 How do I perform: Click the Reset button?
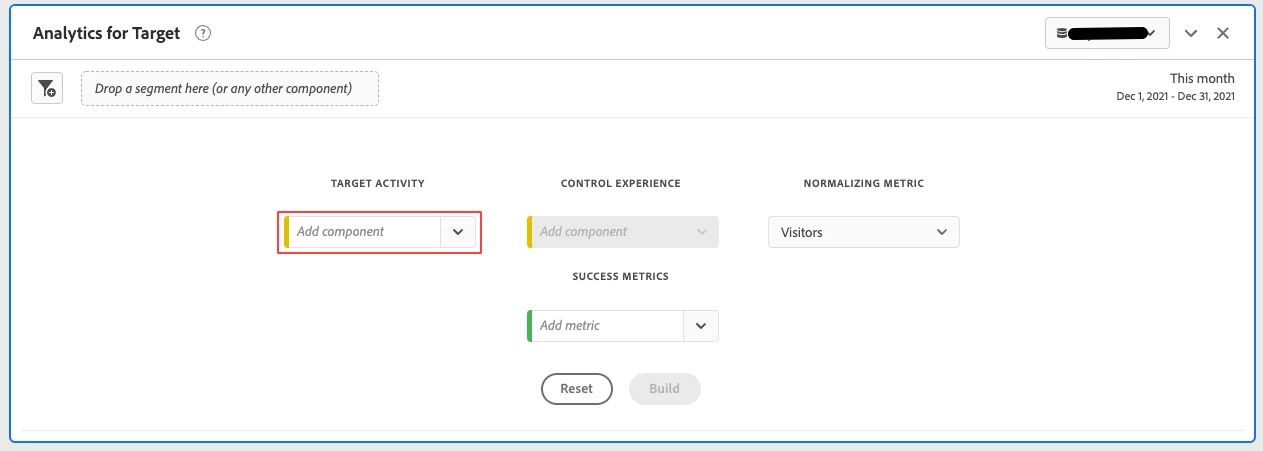576,389
